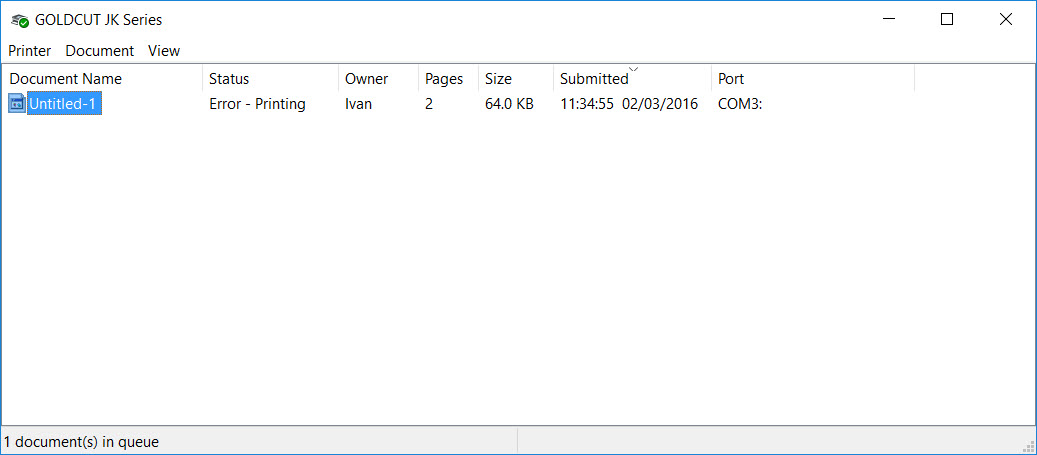Screen dimensions: 1037x455
Task: Sort by Document Name column header
Action: click(103, 79)
